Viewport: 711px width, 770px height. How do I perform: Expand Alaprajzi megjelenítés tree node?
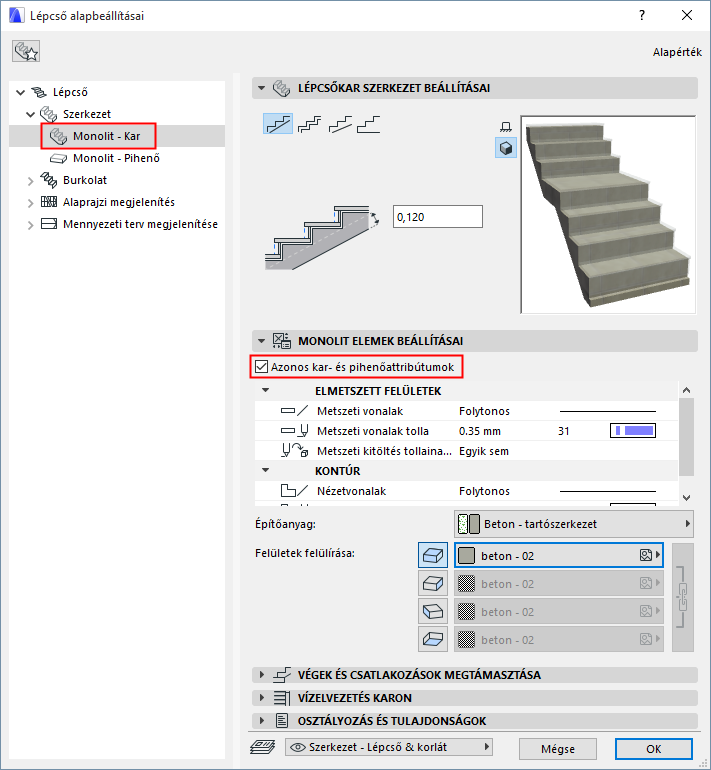point(30,203)
